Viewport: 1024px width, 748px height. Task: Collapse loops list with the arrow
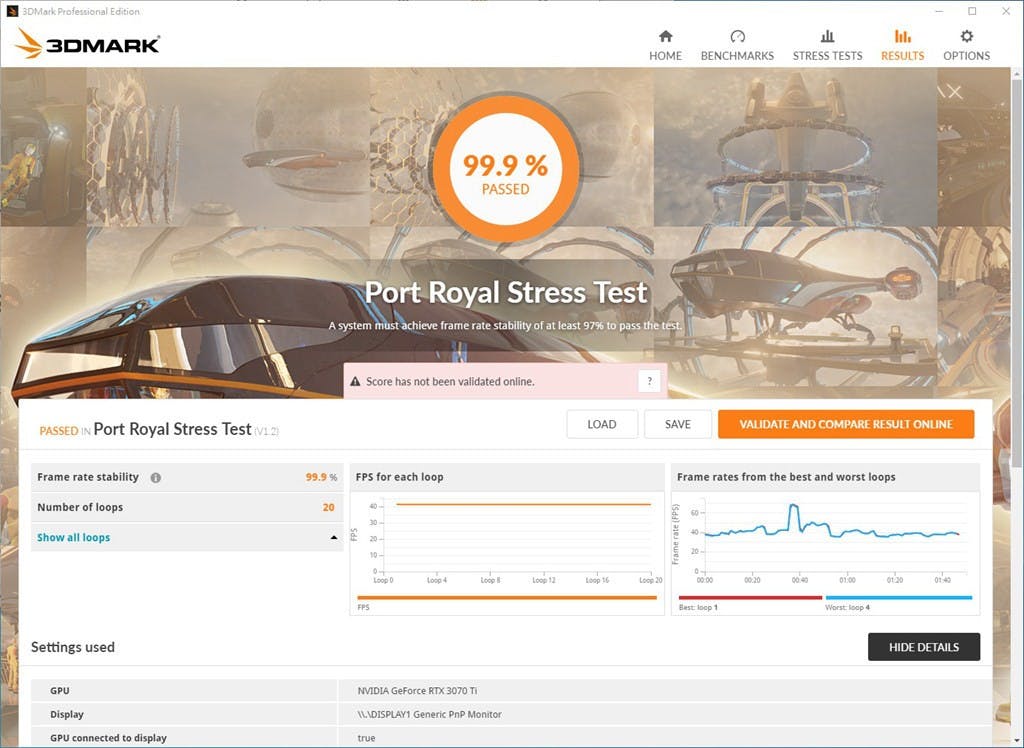pos(334,538)
